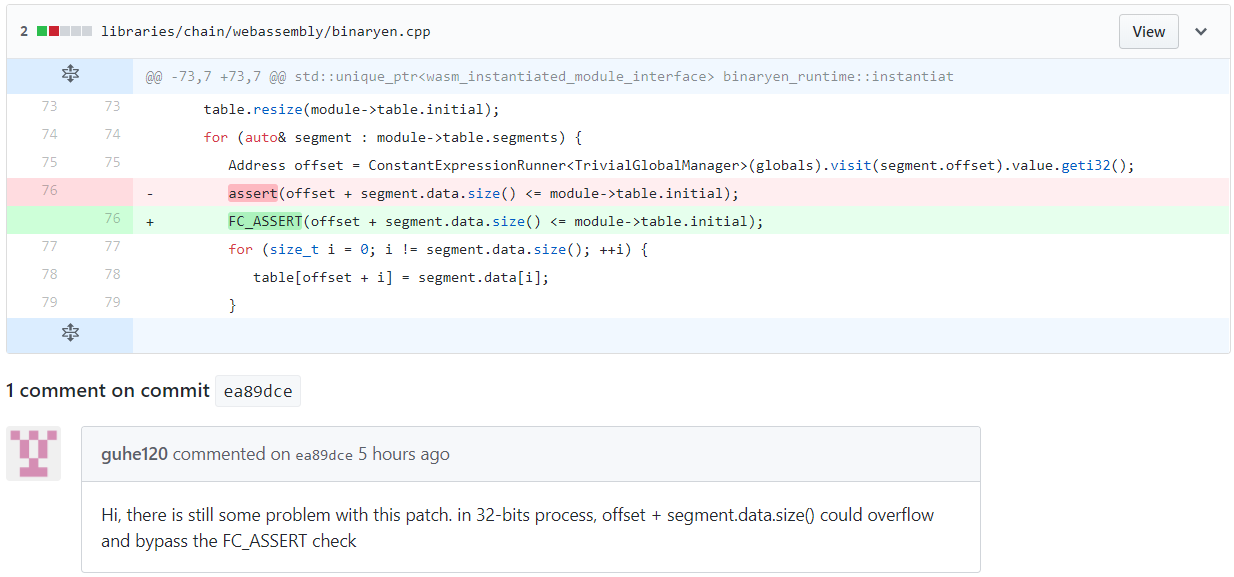Click ea89dce hash in the comment header
This screenshot has height=577, width=1234.
(x=324, y=455)
